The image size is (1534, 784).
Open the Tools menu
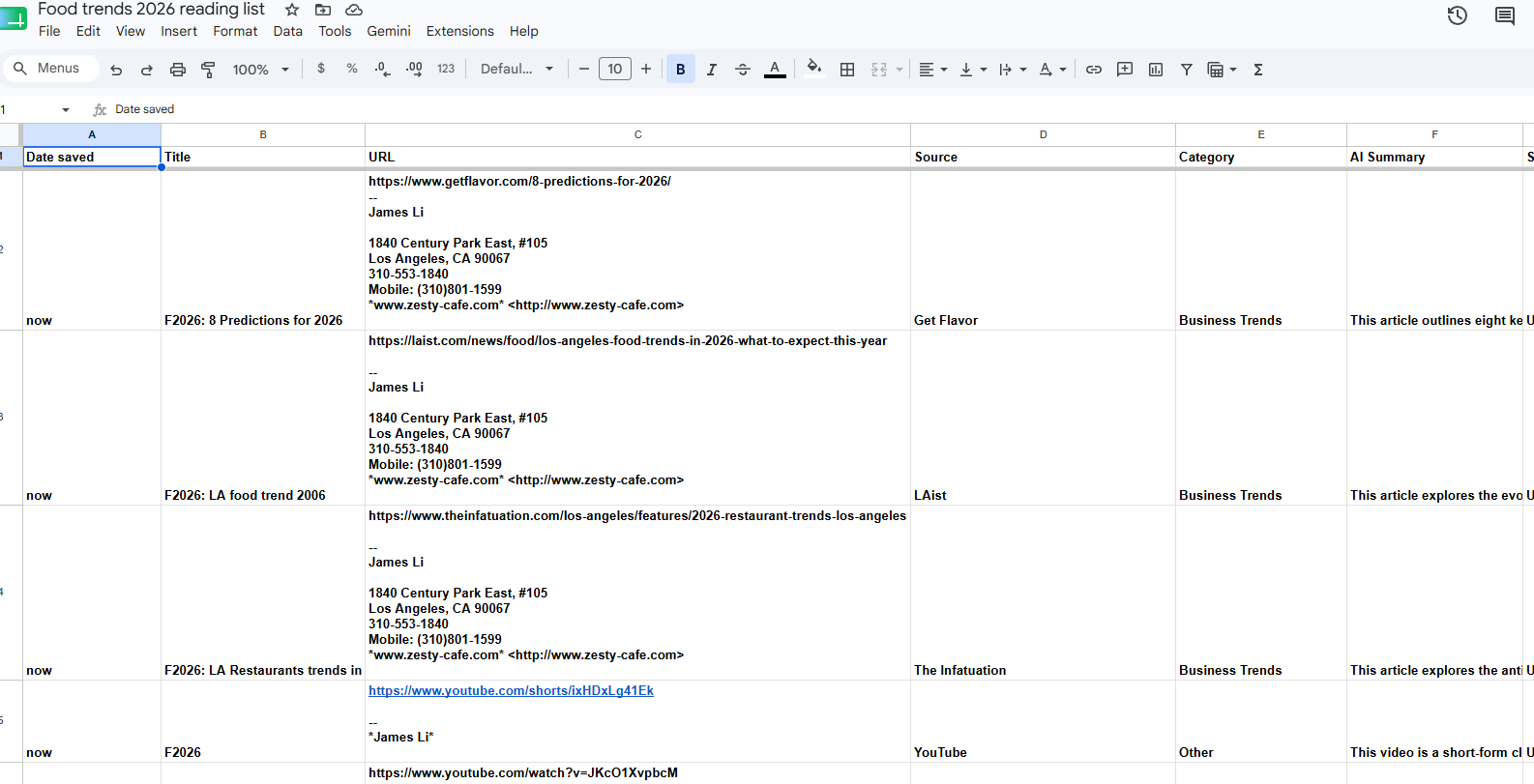[x=335, y=31]
